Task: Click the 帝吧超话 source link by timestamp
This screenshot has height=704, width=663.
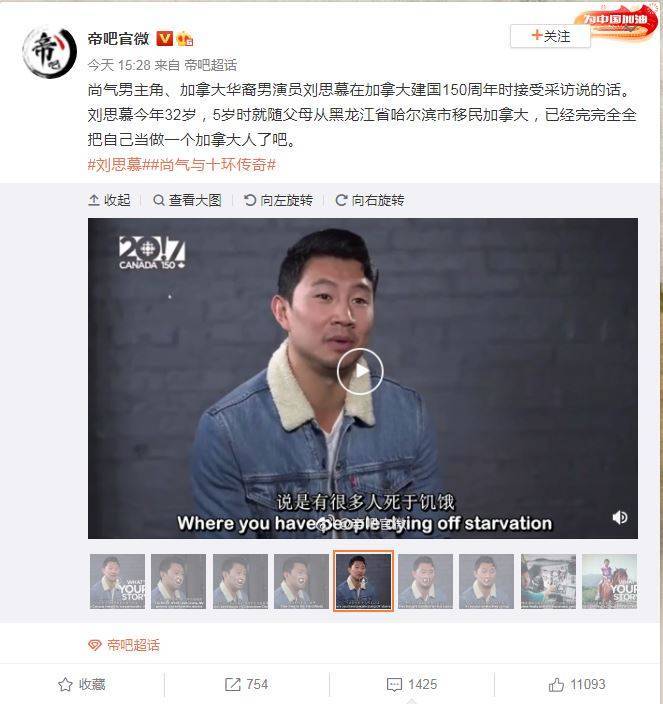Action: (211, 66)
